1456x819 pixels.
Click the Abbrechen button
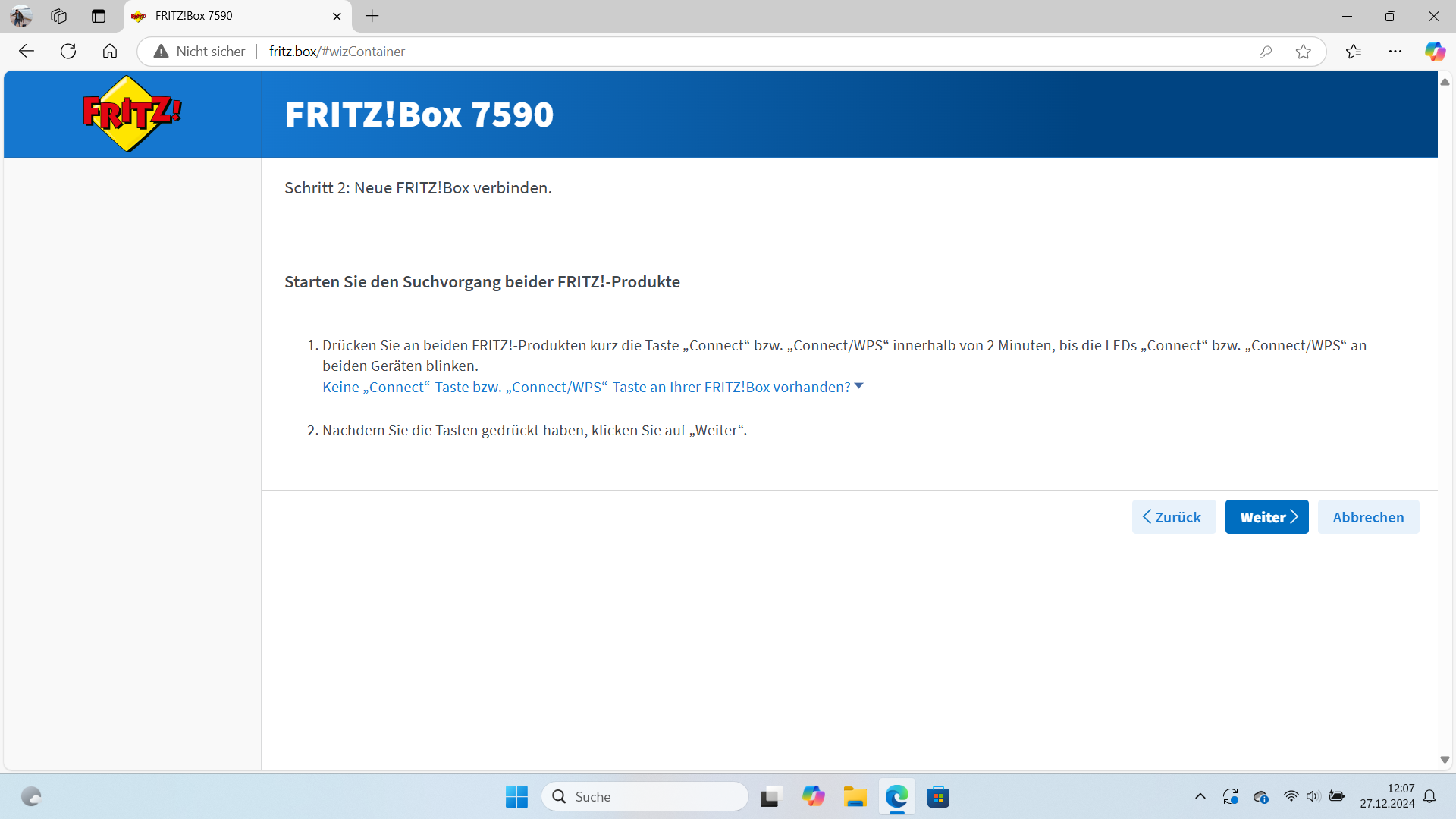point(1367,517)
